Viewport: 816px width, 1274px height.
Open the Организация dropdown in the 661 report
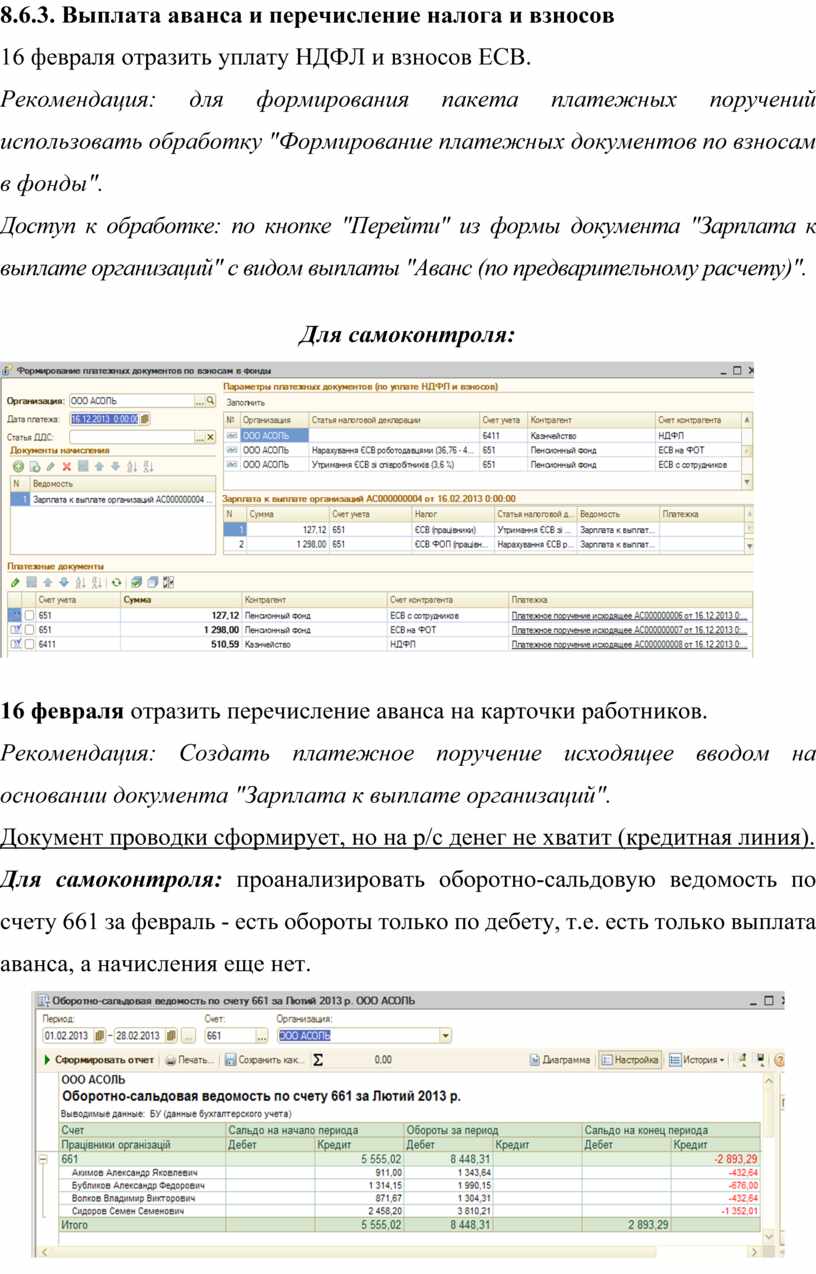[445, 1035]
